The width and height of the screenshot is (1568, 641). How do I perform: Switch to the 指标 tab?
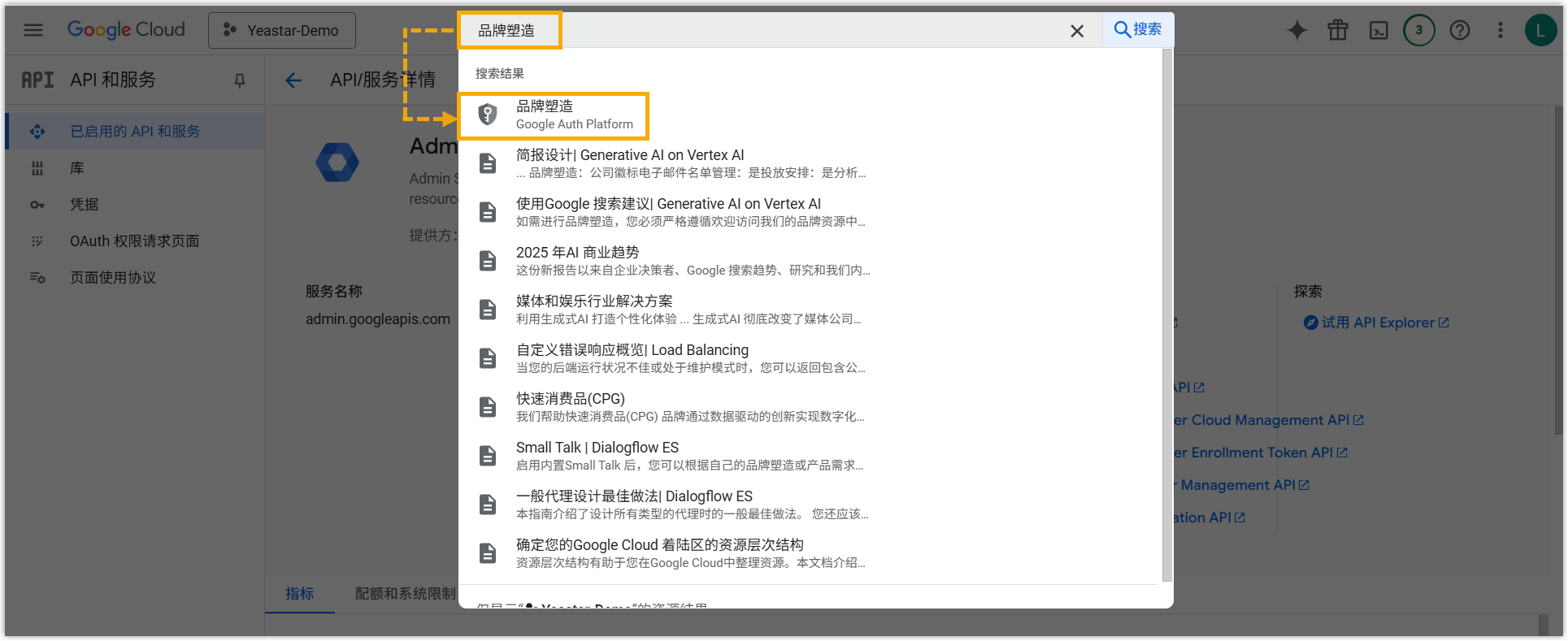coord(299,594)
